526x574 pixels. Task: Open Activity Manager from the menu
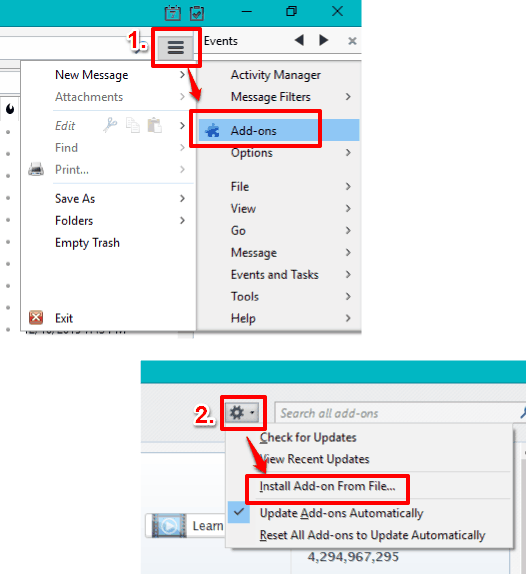(276, 75)
